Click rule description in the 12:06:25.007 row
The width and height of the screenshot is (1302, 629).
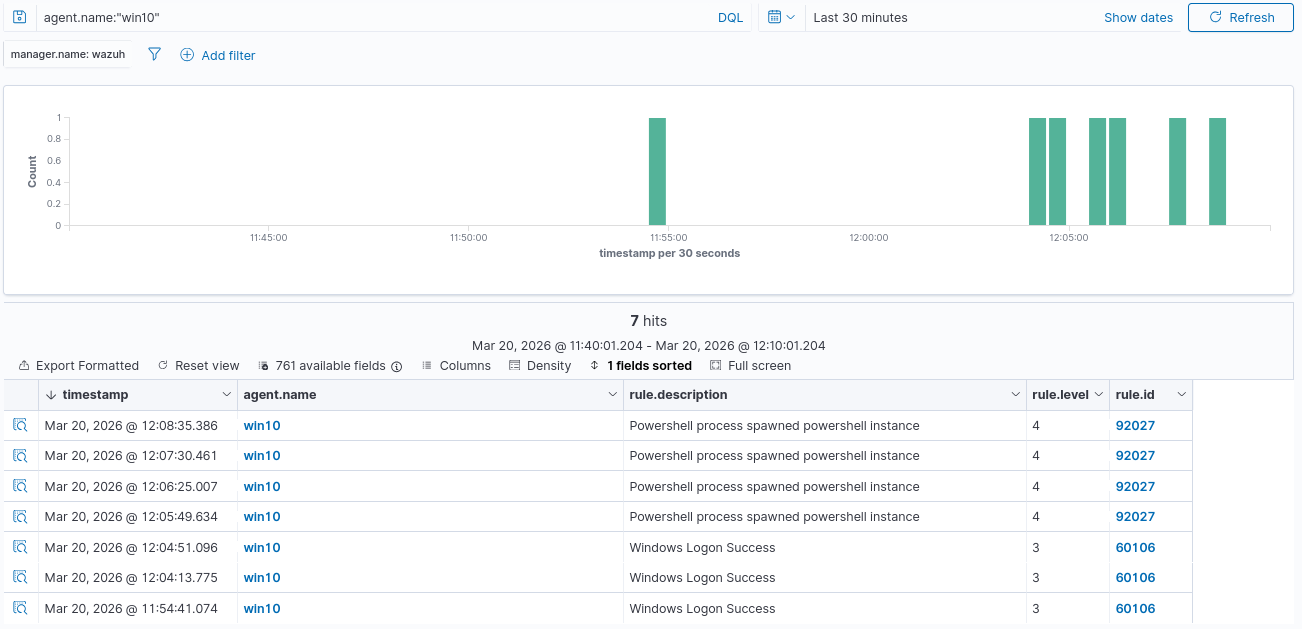coord(774,487)
